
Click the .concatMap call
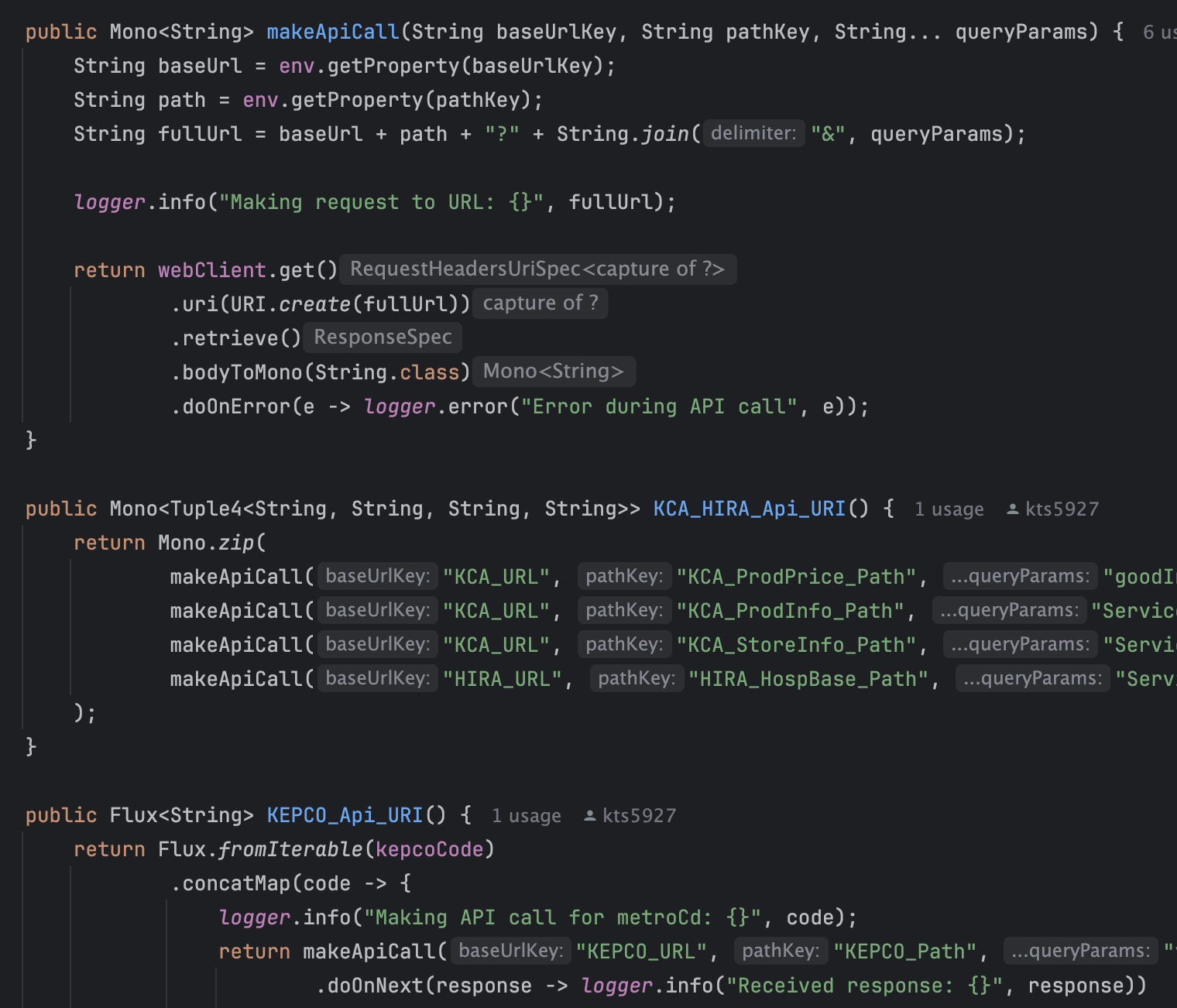pos(230,883)
